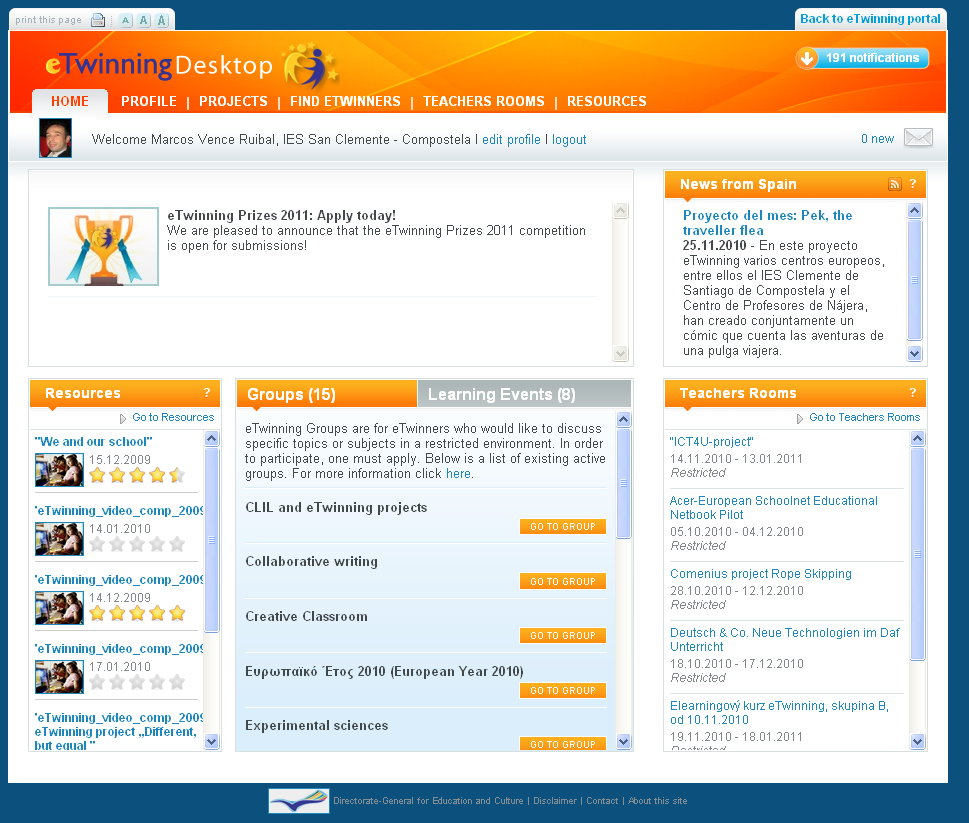Open the TEACHERS ROOMS menu
This screenshot has height=823, width=969.
point(484,101)
